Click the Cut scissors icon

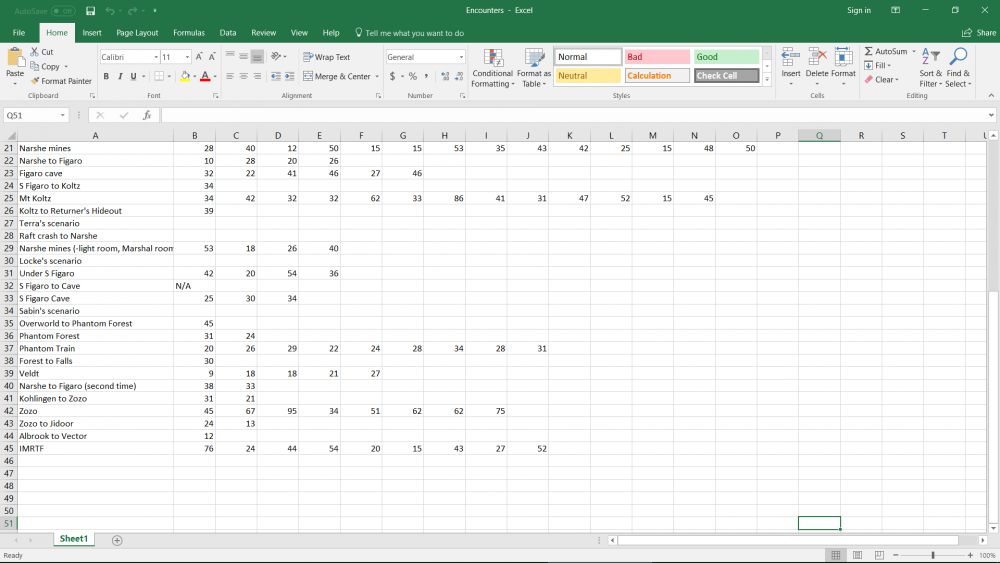[x=34, y=52]
